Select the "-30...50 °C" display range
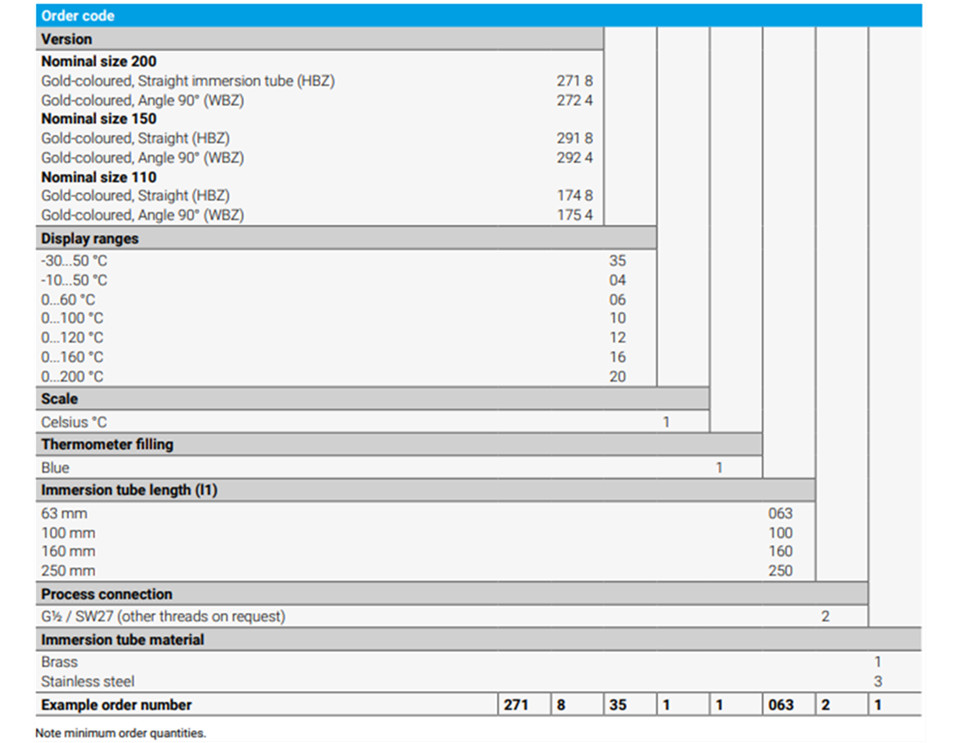This screenshot has width=960, height=743. [74, 261]
